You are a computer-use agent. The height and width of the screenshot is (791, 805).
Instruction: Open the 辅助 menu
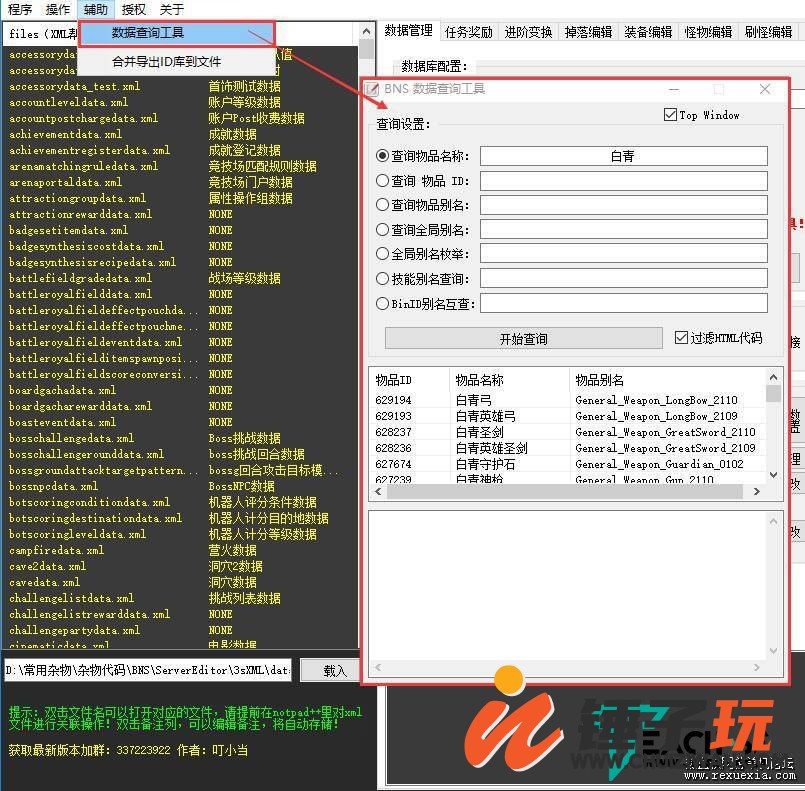point(95,9)
